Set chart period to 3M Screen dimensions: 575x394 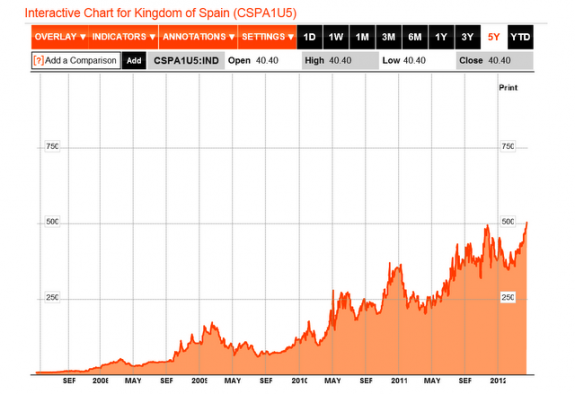click(389, 37)
